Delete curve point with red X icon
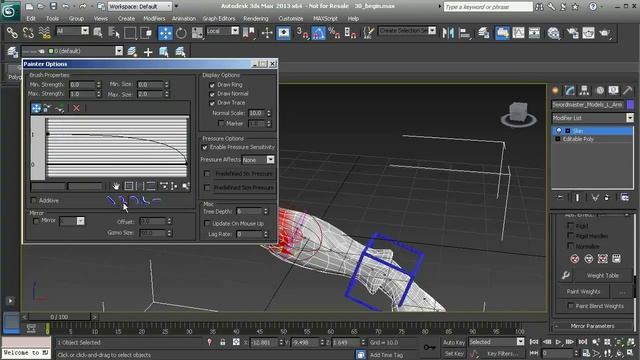This screenshot has height=360, width=640. coord(76,108)
